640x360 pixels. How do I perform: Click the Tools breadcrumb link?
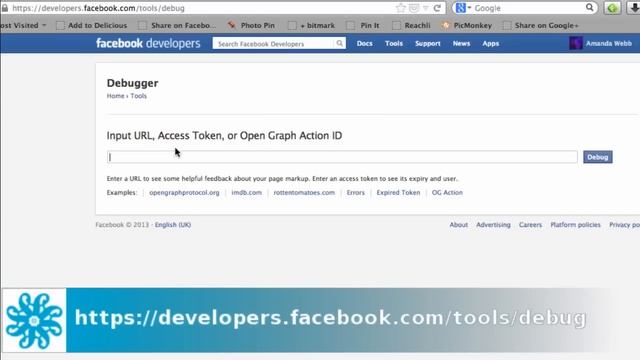[x=138, y=96]
